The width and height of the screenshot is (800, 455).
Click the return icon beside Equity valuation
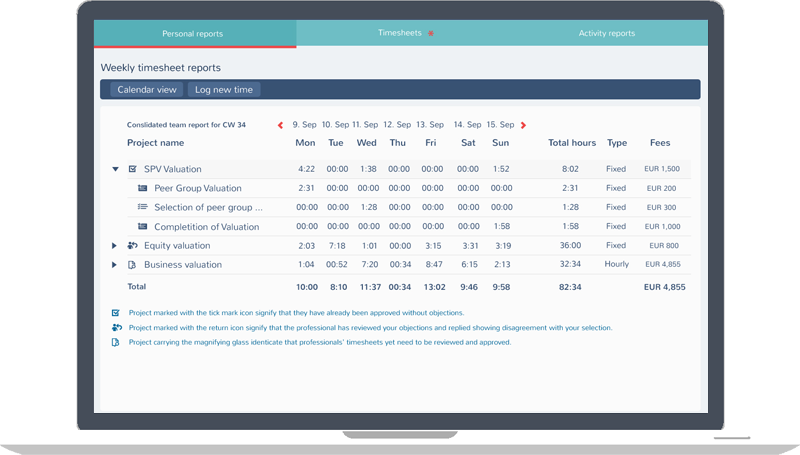coord(133,245)
